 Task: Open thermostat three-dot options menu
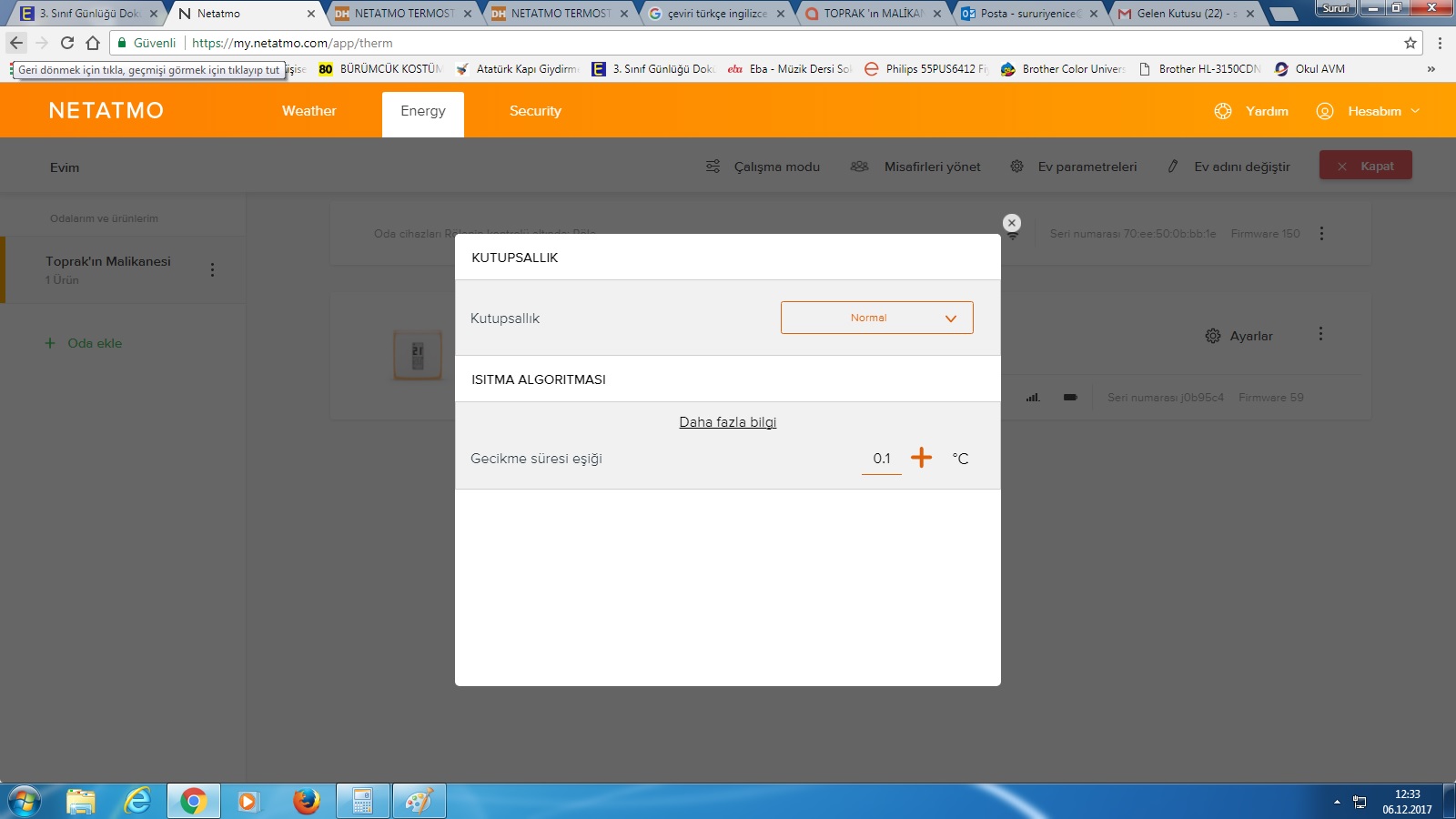tap(1320, 334)
